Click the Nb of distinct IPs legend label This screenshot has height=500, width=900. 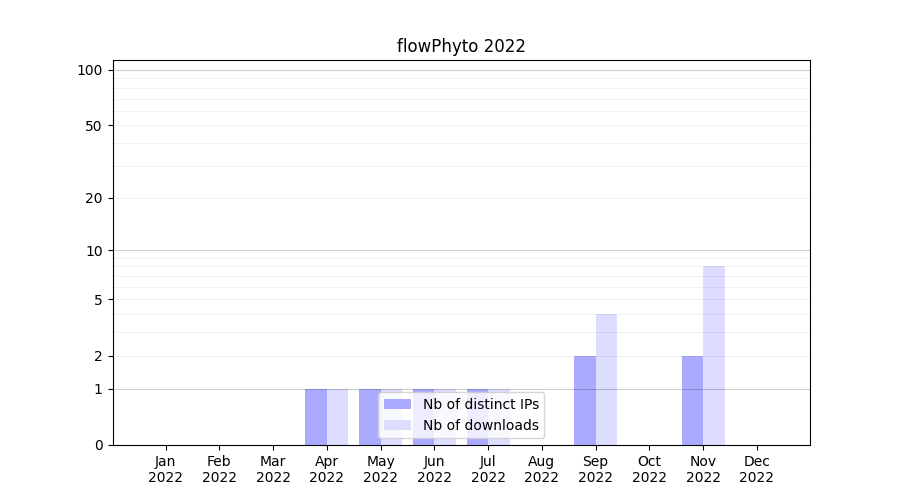(x=480, y=404)
